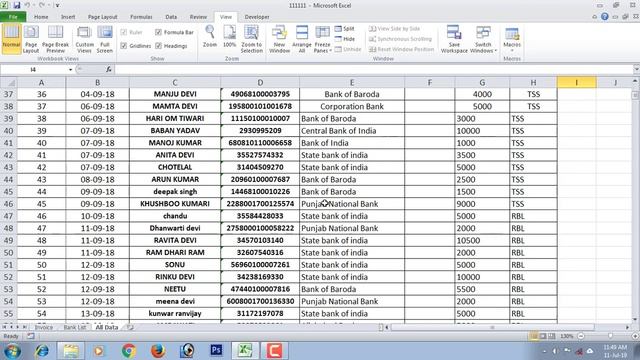Click the Select All corner button
The width and height of the screenshot is (640, 360).
click(9, 82)
